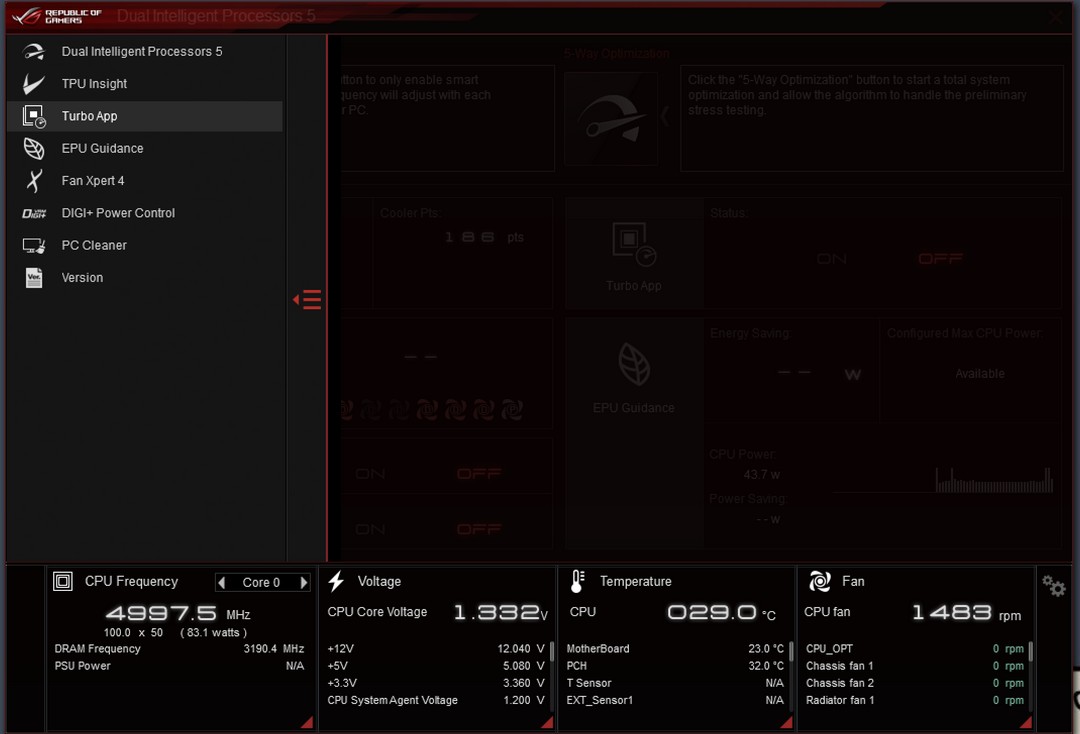Switch Turbo App status to ON

coord(831,259)
